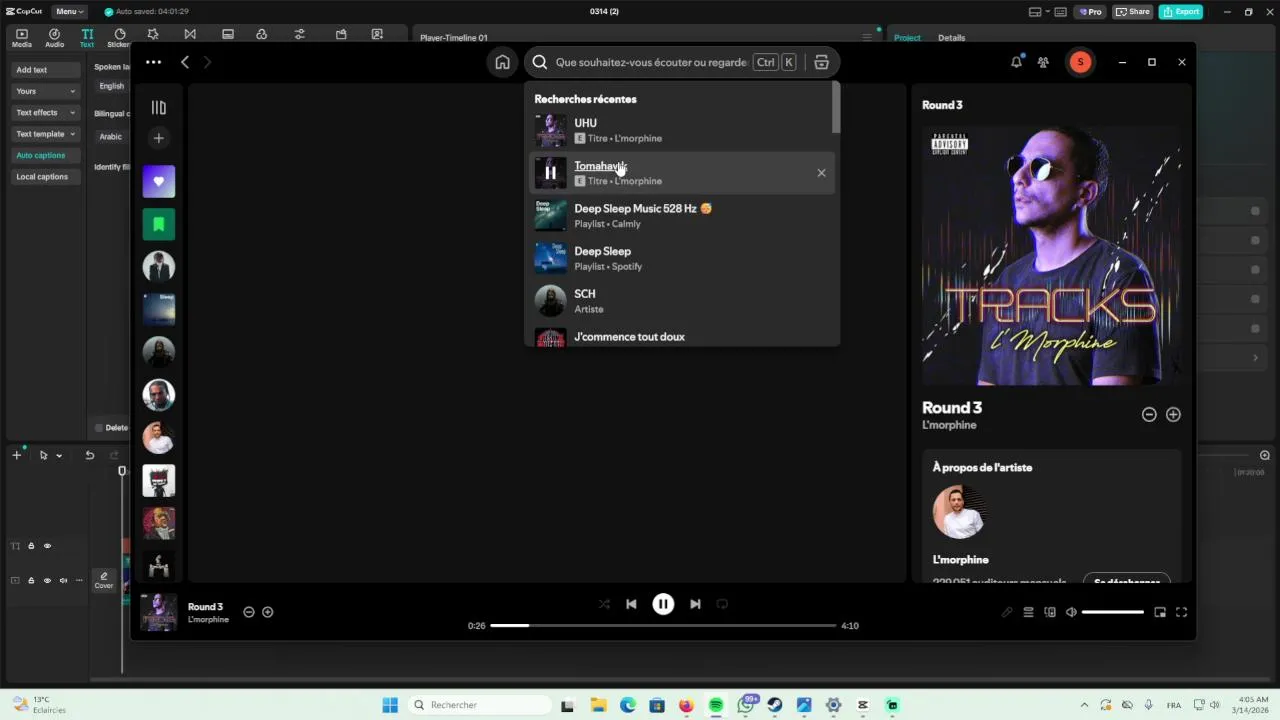This screenshot has width=1280, height=720.
Task: Adjust Spotify volume slider
Action: [1112, 612]
